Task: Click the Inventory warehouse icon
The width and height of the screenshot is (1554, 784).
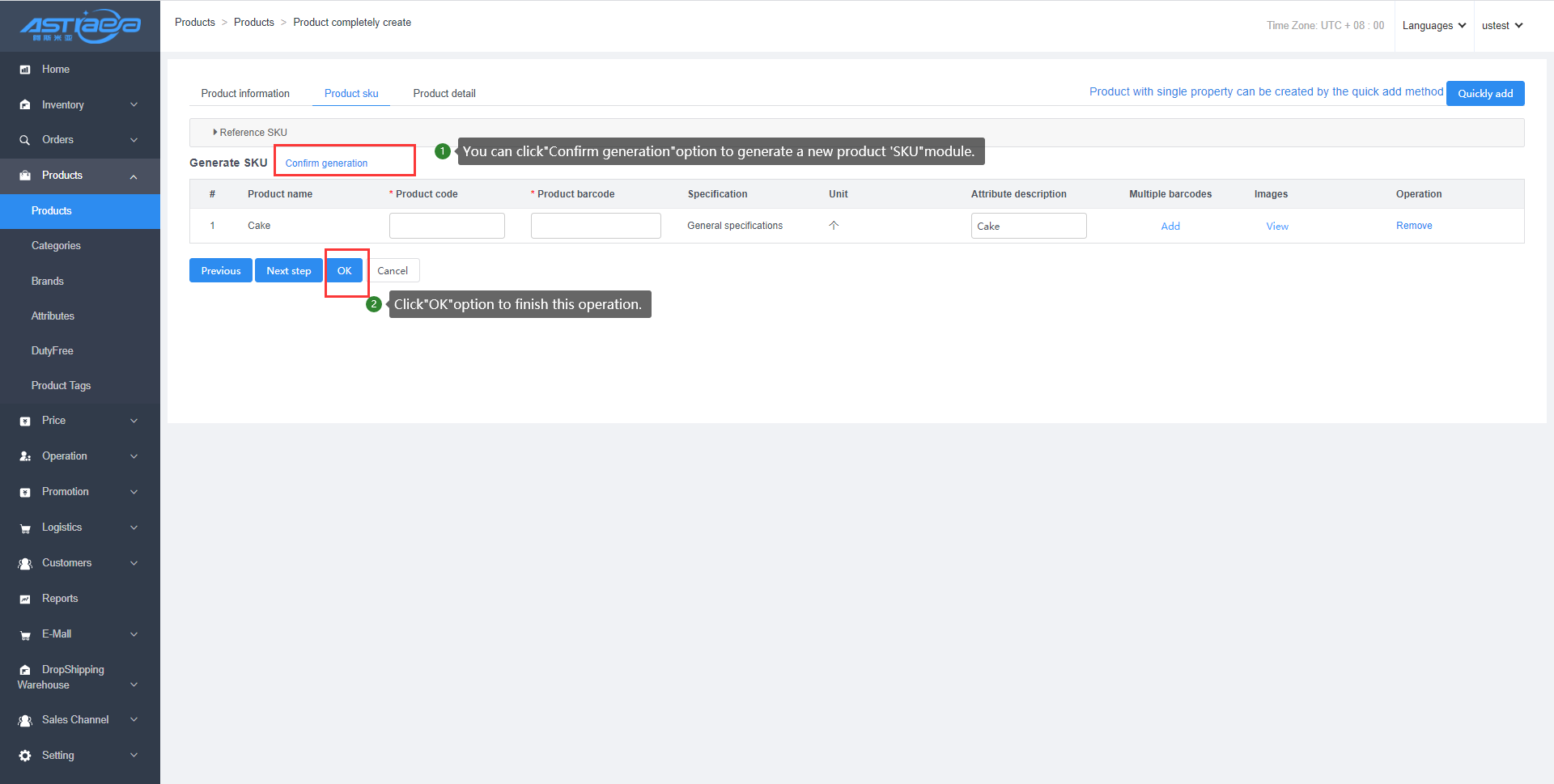Action: click(25, 105)
